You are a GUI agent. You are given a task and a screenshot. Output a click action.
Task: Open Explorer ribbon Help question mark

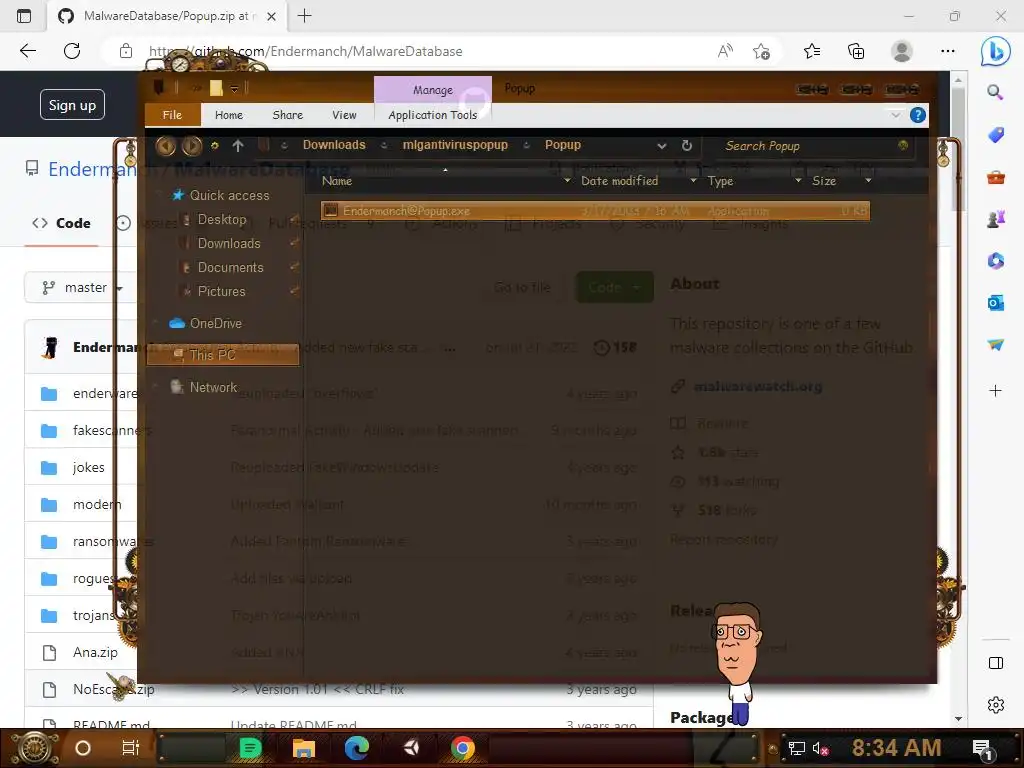pos(918,116)
